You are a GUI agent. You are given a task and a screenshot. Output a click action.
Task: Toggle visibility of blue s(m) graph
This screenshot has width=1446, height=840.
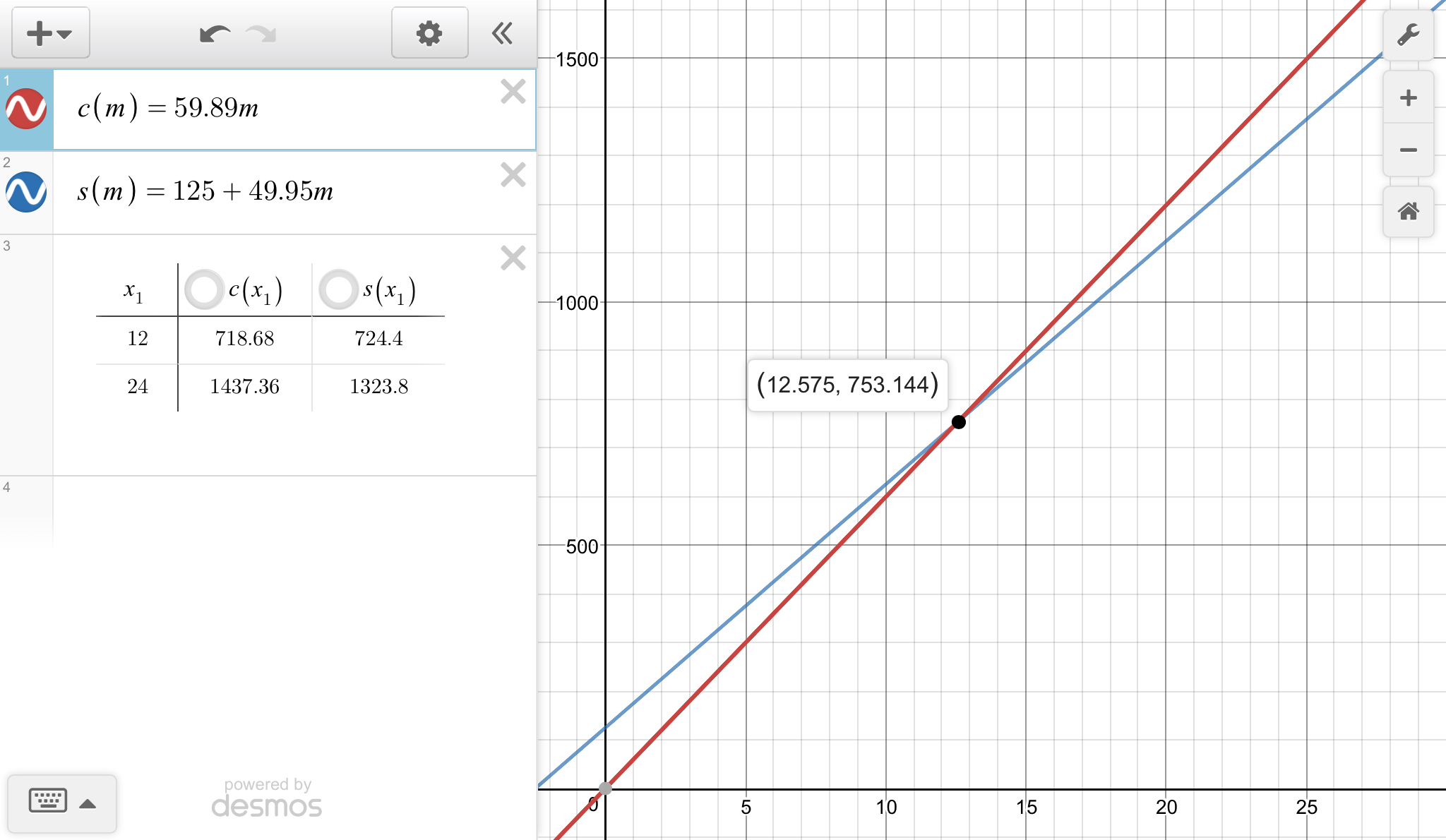[26, 192]
